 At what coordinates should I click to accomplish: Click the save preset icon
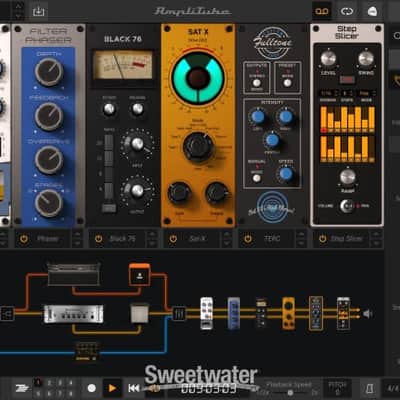(38, 11)
